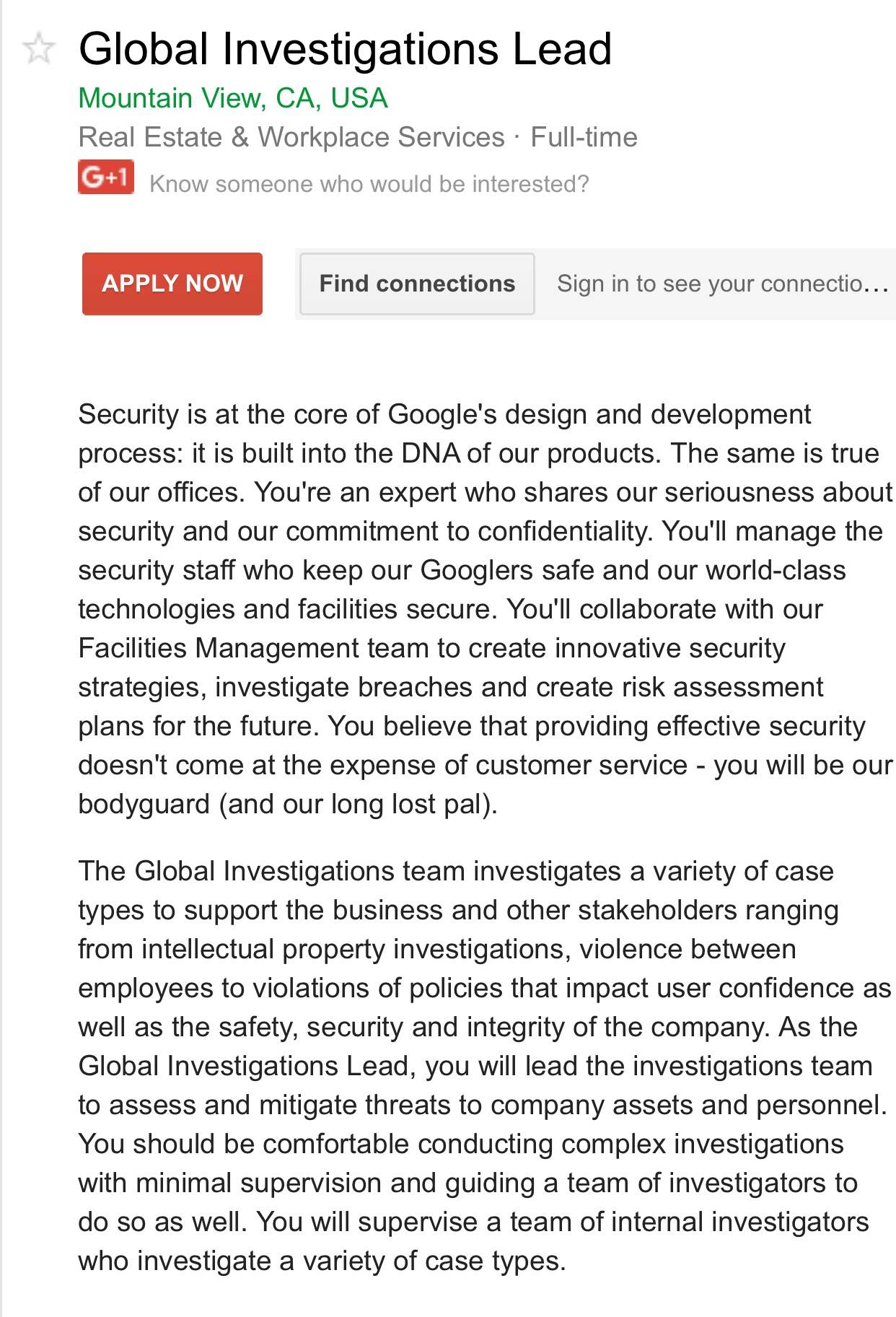
Task: Click 'DNA' in the job description
Action: point(431,453)
